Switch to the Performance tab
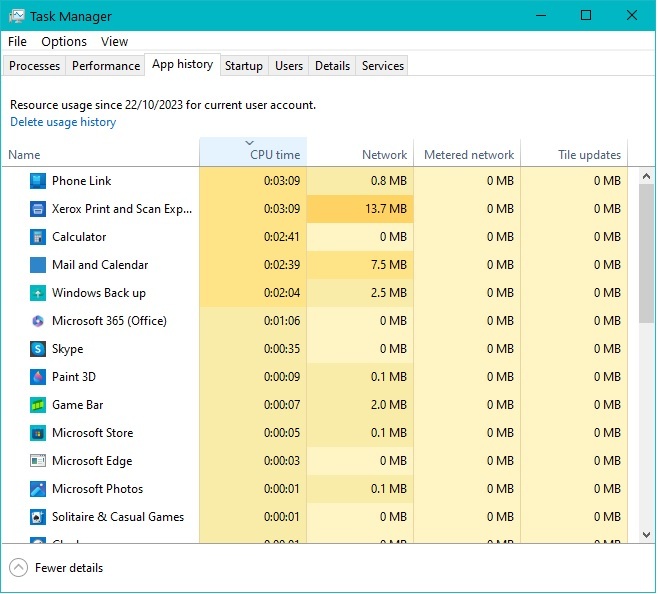 [106, 66]
